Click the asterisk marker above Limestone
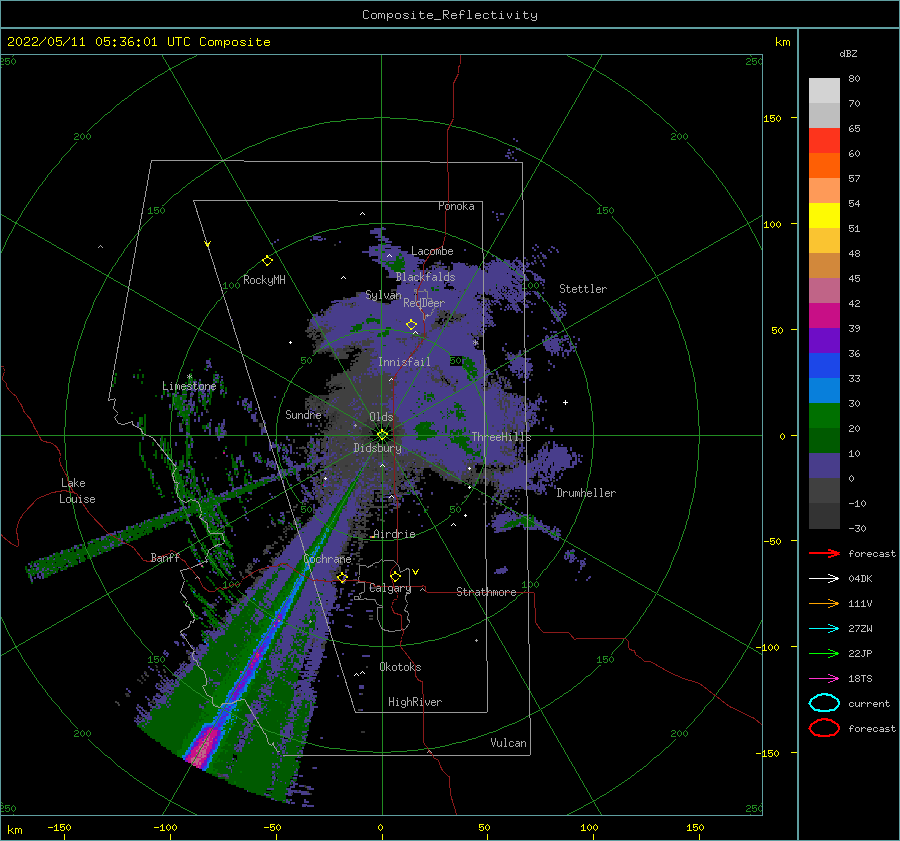Screen dimensions: 900x841 189,377
